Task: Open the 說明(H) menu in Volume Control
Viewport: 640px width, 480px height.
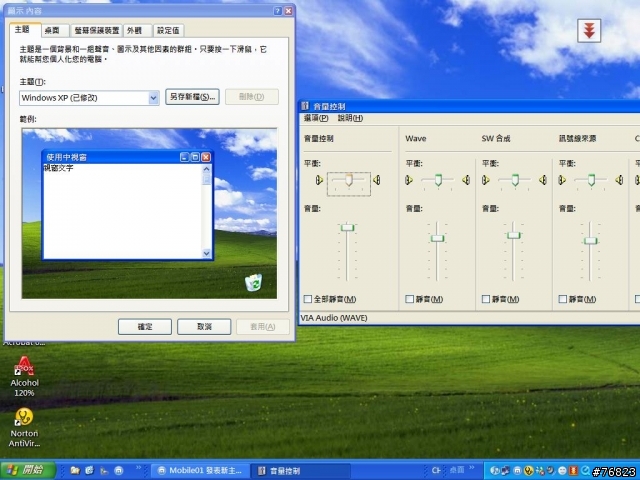Action: click(x=350, y=118)
